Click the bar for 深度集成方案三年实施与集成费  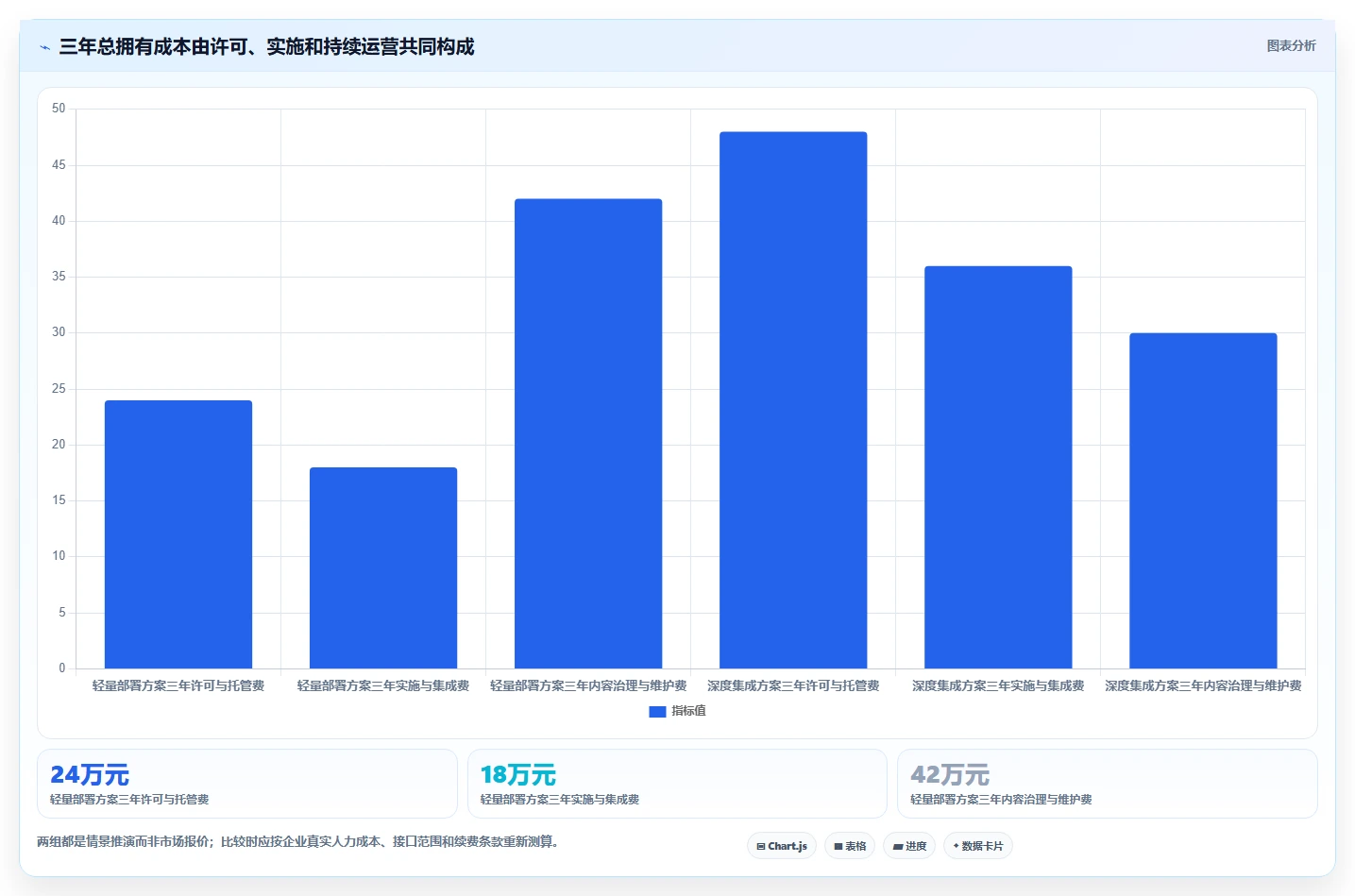pos(998,467)
